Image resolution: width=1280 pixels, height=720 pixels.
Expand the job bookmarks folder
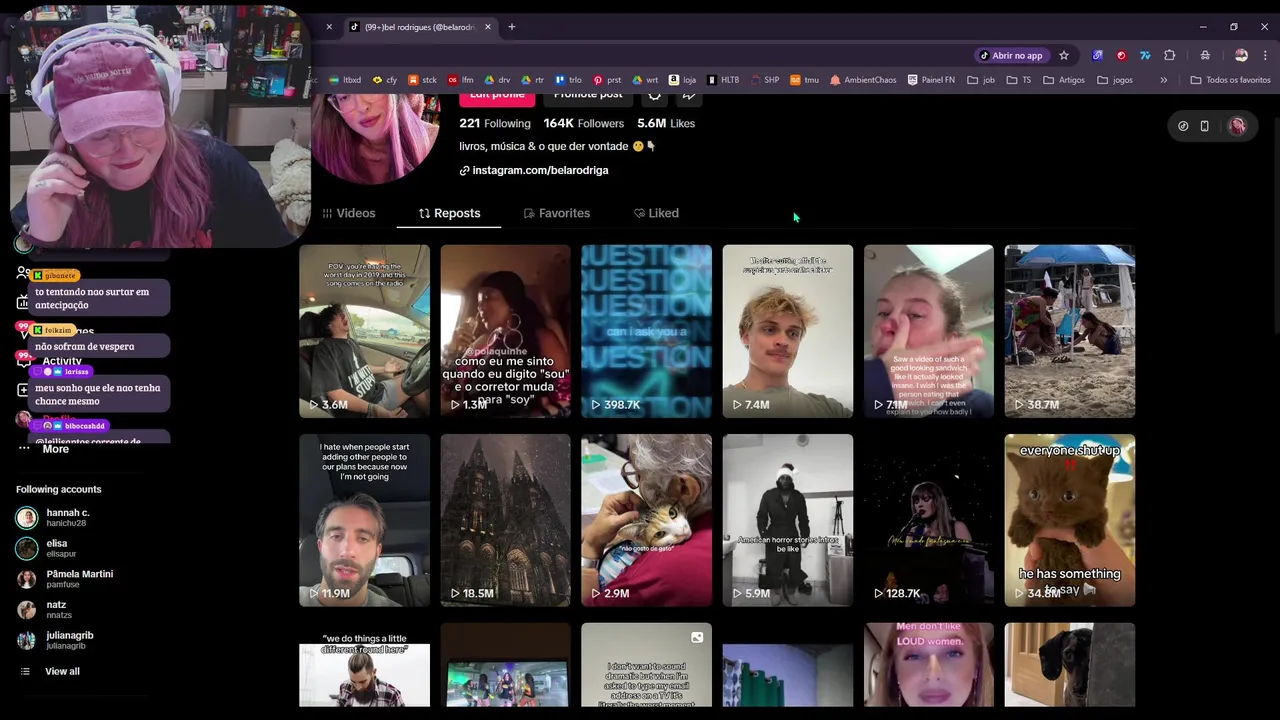(981, 80)
